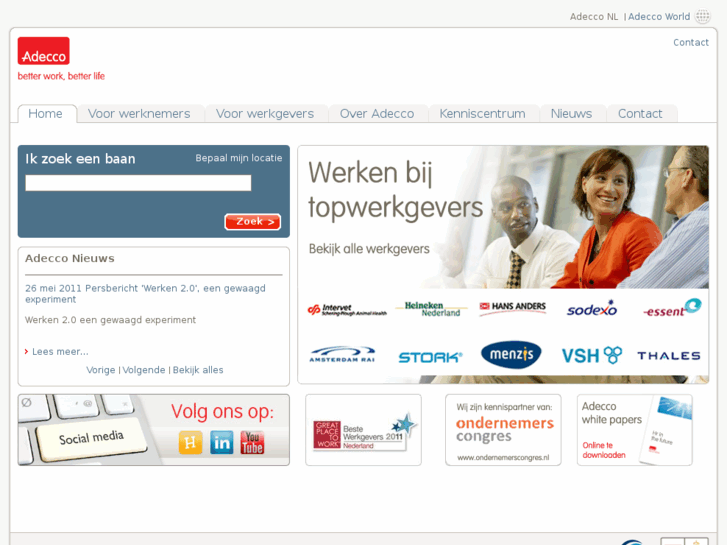This screenshot has height=545, width=727.
Task: Open the ondernemers congres banner
Action: (503, 430)
